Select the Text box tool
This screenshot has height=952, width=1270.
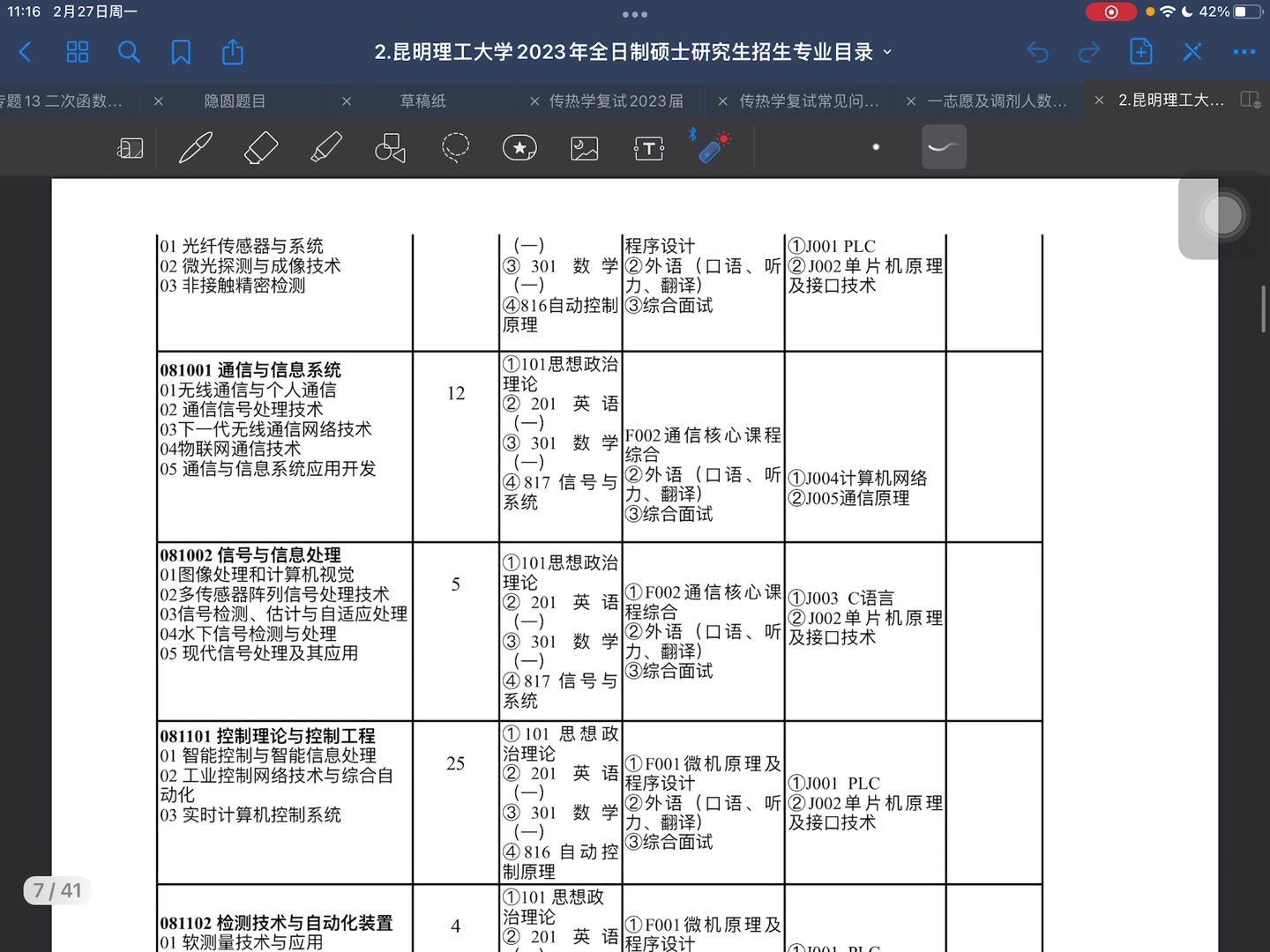pyautogui.click(x=649, y=148)
